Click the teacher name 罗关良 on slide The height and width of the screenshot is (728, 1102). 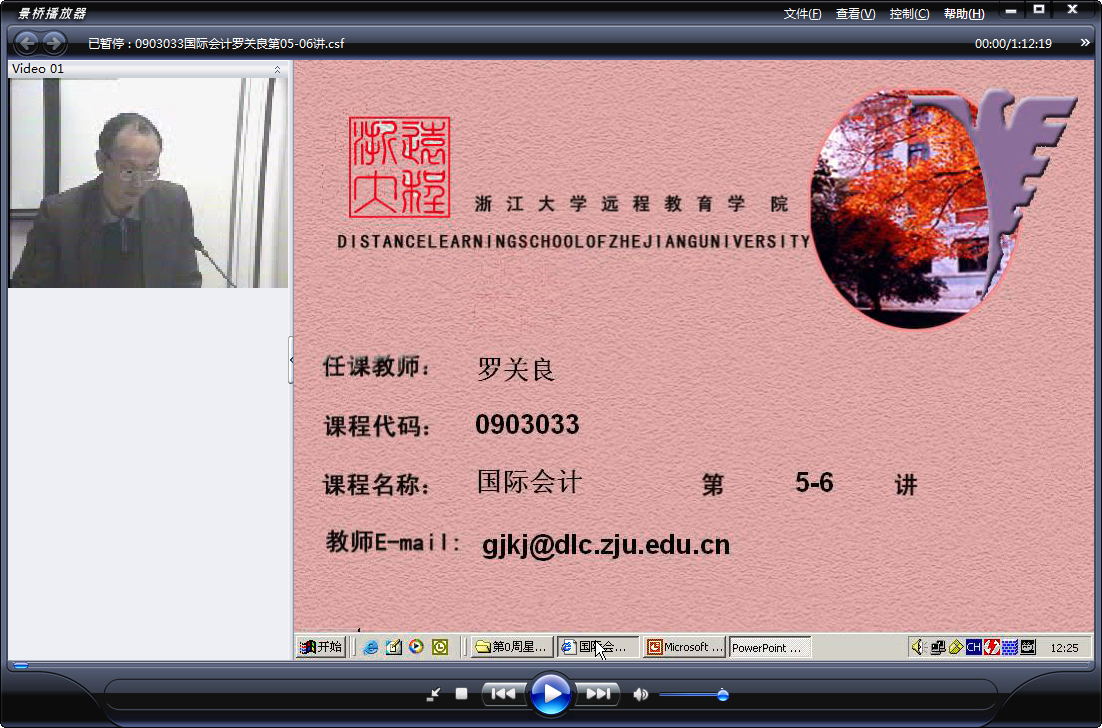pyautogui.click(x=516, y=369)
